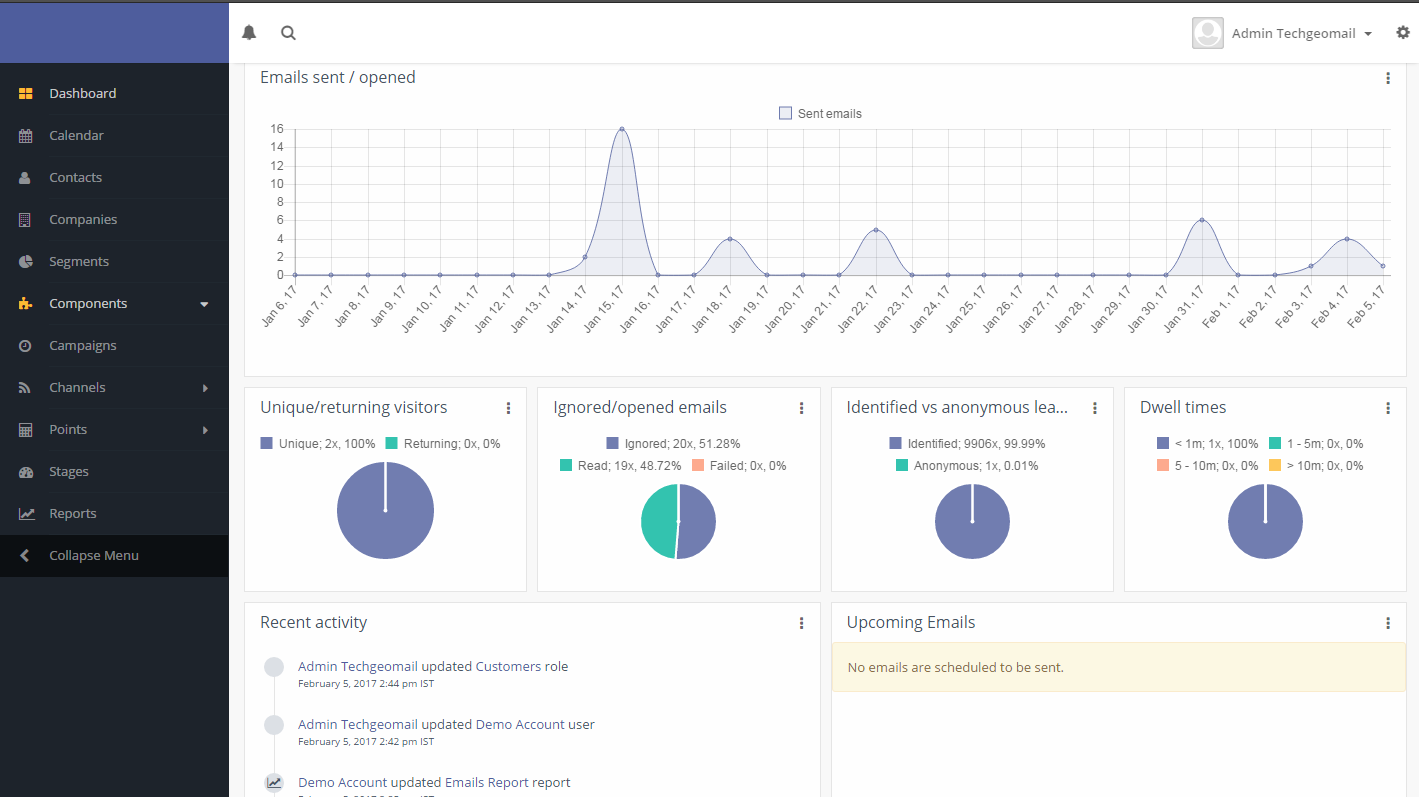Open the search magnifier icon

coord(288,33)
